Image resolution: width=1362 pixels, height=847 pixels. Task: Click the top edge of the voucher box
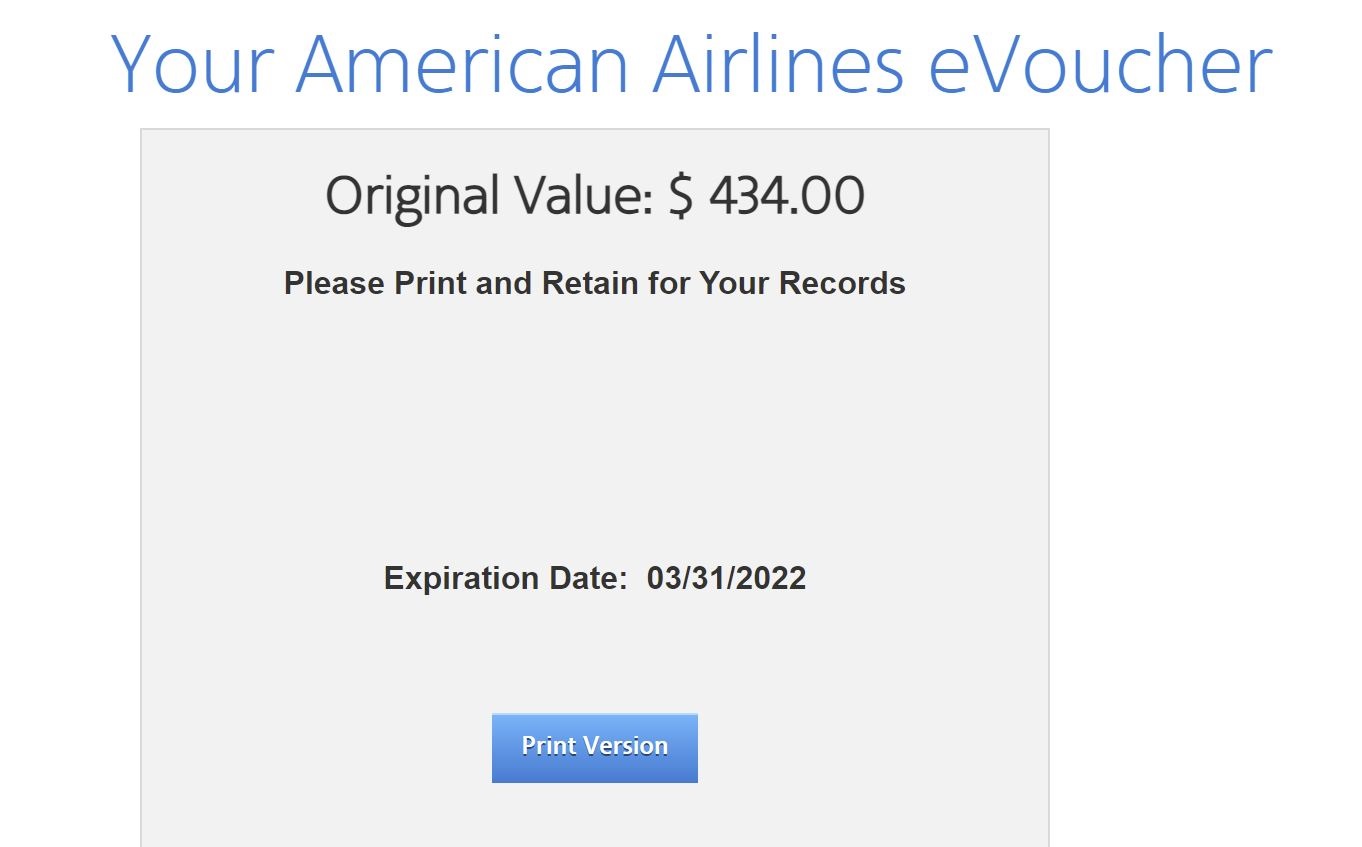(595, 127)
